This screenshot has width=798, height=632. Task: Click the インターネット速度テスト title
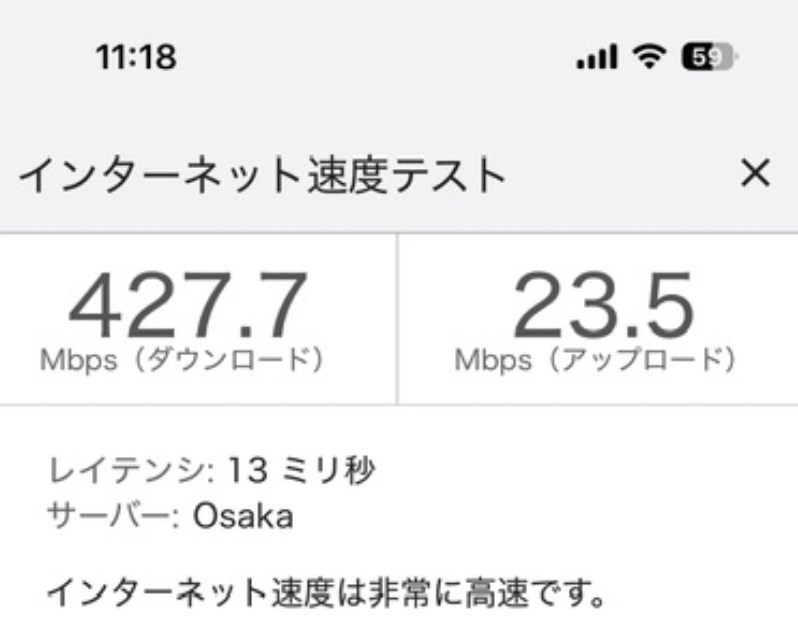point(263,177)
